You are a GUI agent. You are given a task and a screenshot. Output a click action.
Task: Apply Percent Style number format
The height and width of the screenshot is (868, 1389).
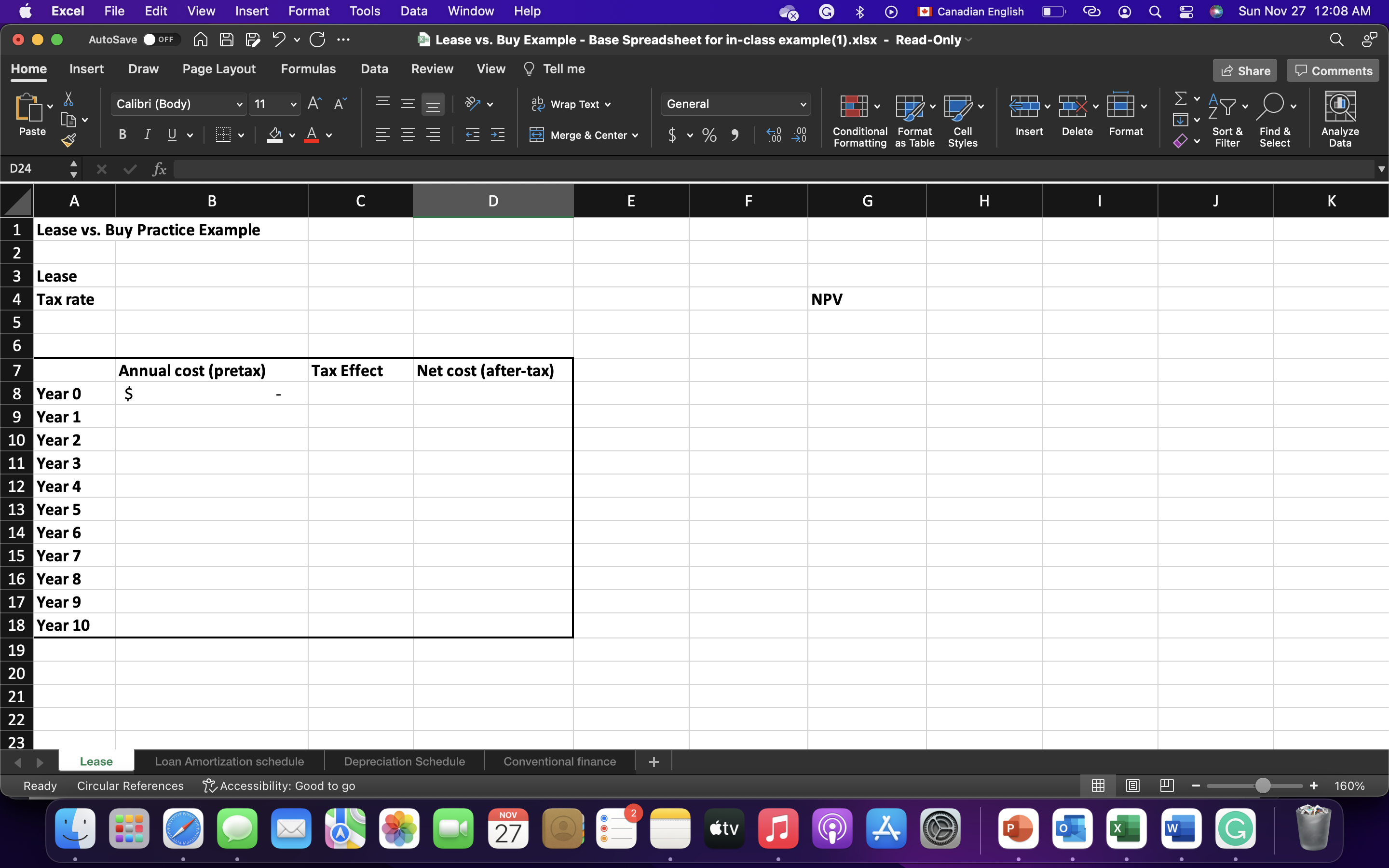(709, 136)
